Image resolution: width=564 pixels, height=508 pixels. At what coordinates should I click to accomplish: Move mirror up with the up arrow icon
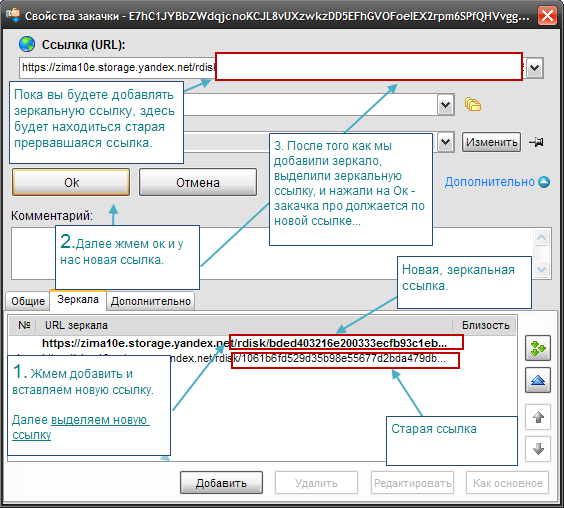coord(538,417)
